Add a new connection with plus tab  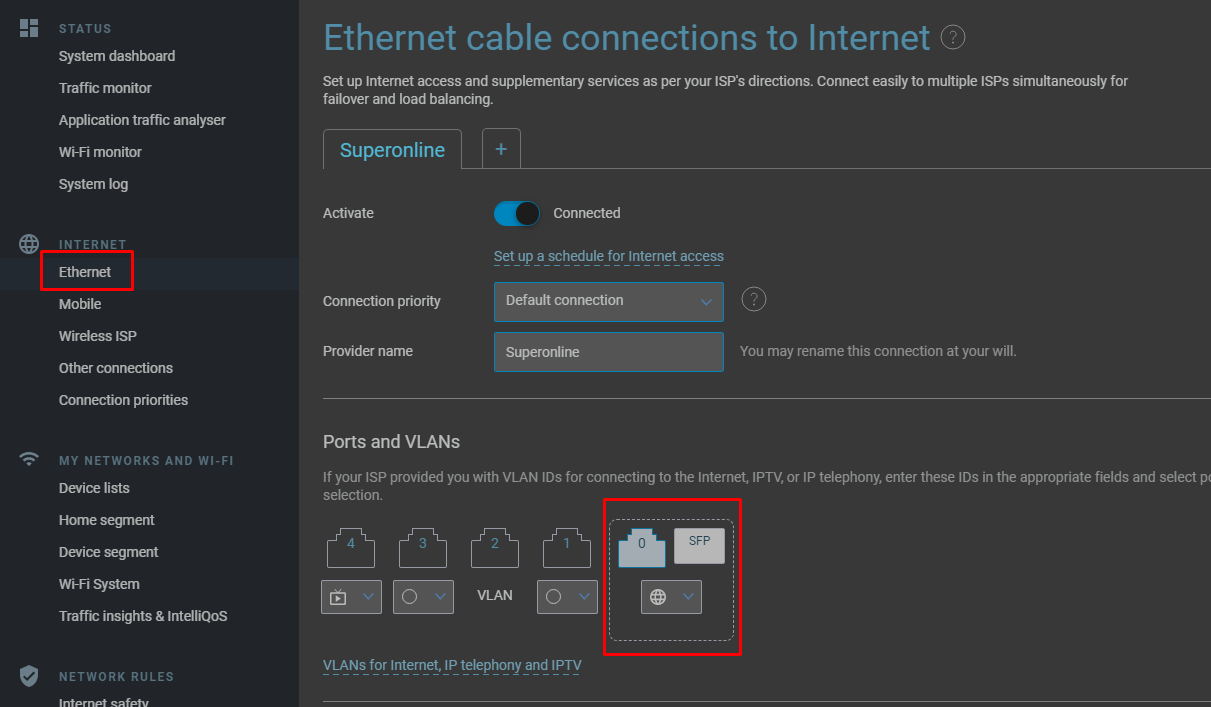click(501, 149)
